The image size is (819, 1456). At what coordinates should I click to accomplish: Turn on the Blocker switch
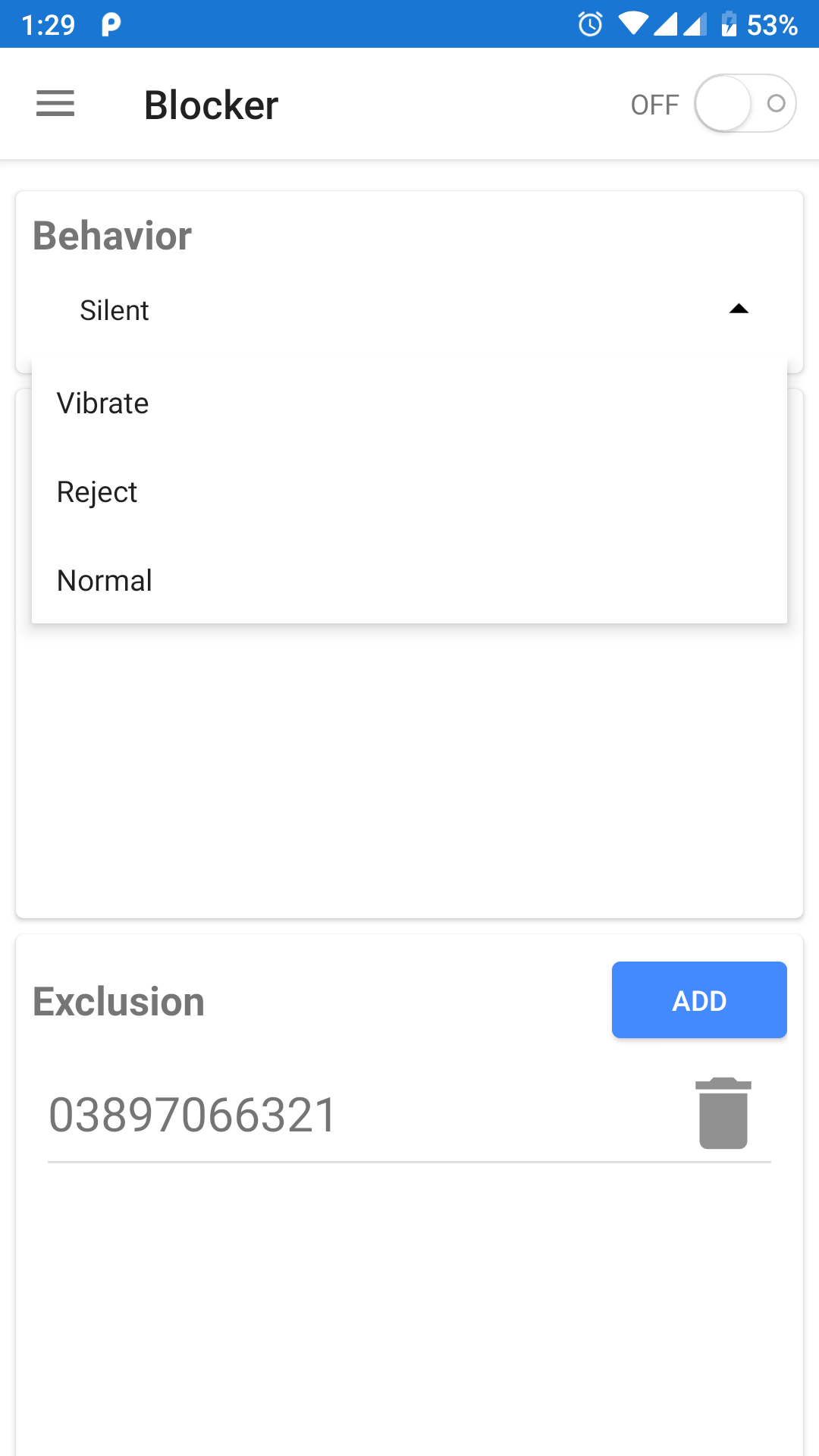(745, 104)
